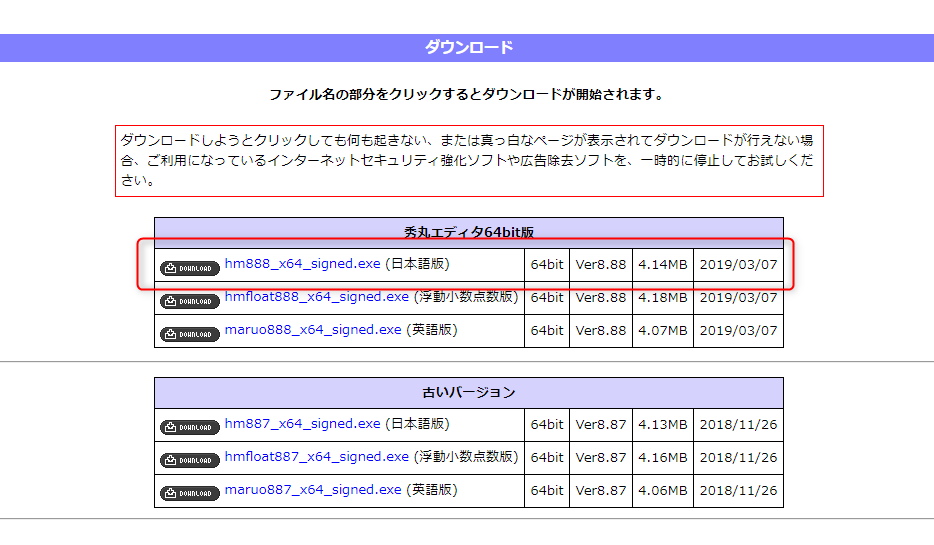Click the (英語版) label in maruo887 row
The image size is (934, 545).
[x=432, y=490]
